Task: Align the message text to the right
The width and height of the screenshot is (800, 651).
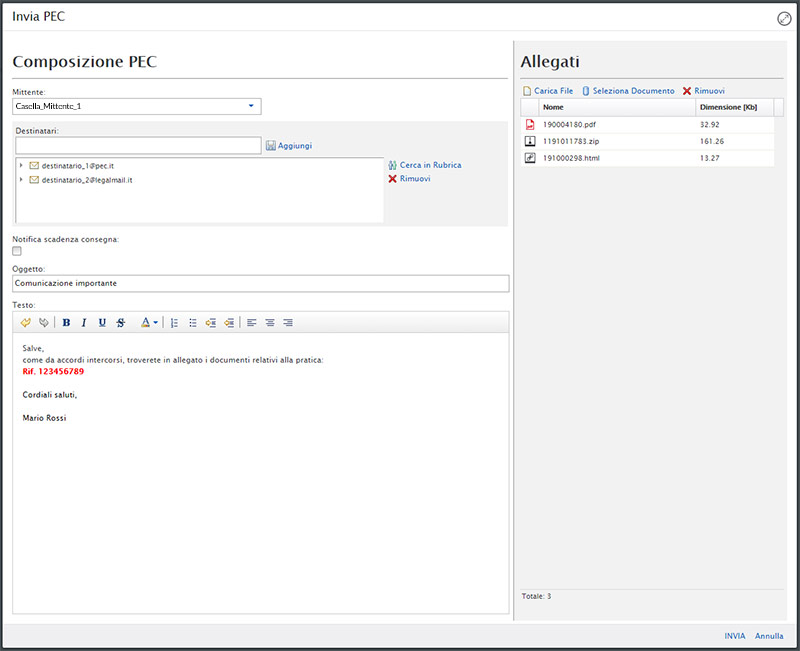Action: pyautogui.click(x=288, y=322)
